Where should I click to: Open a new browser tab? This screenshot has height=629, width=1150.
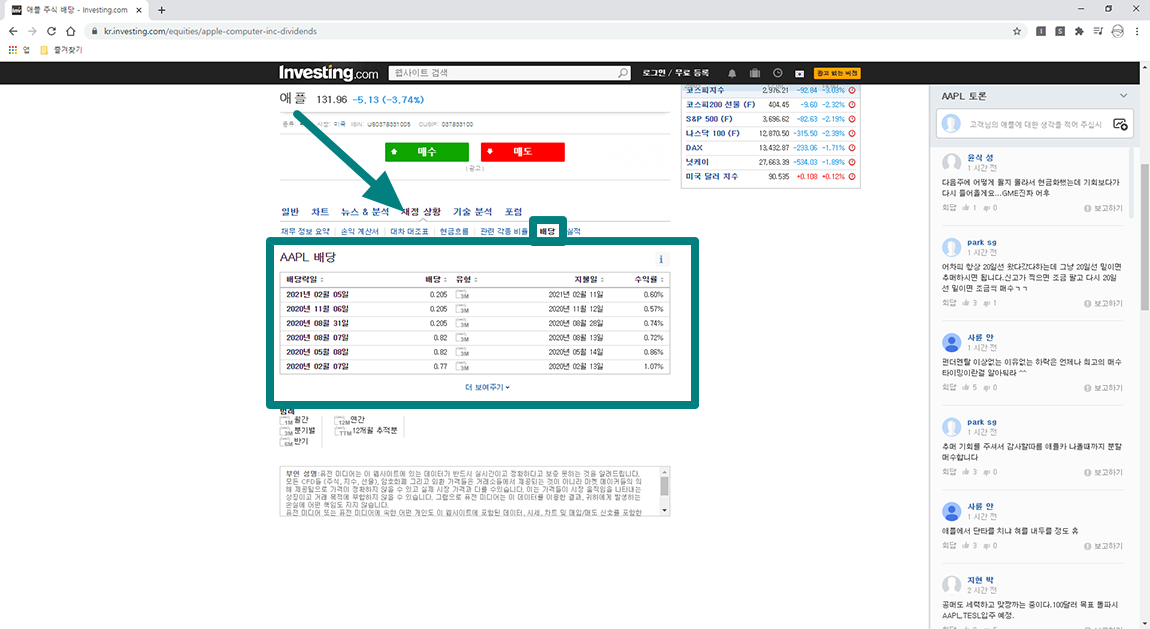[x=161, y=10]
